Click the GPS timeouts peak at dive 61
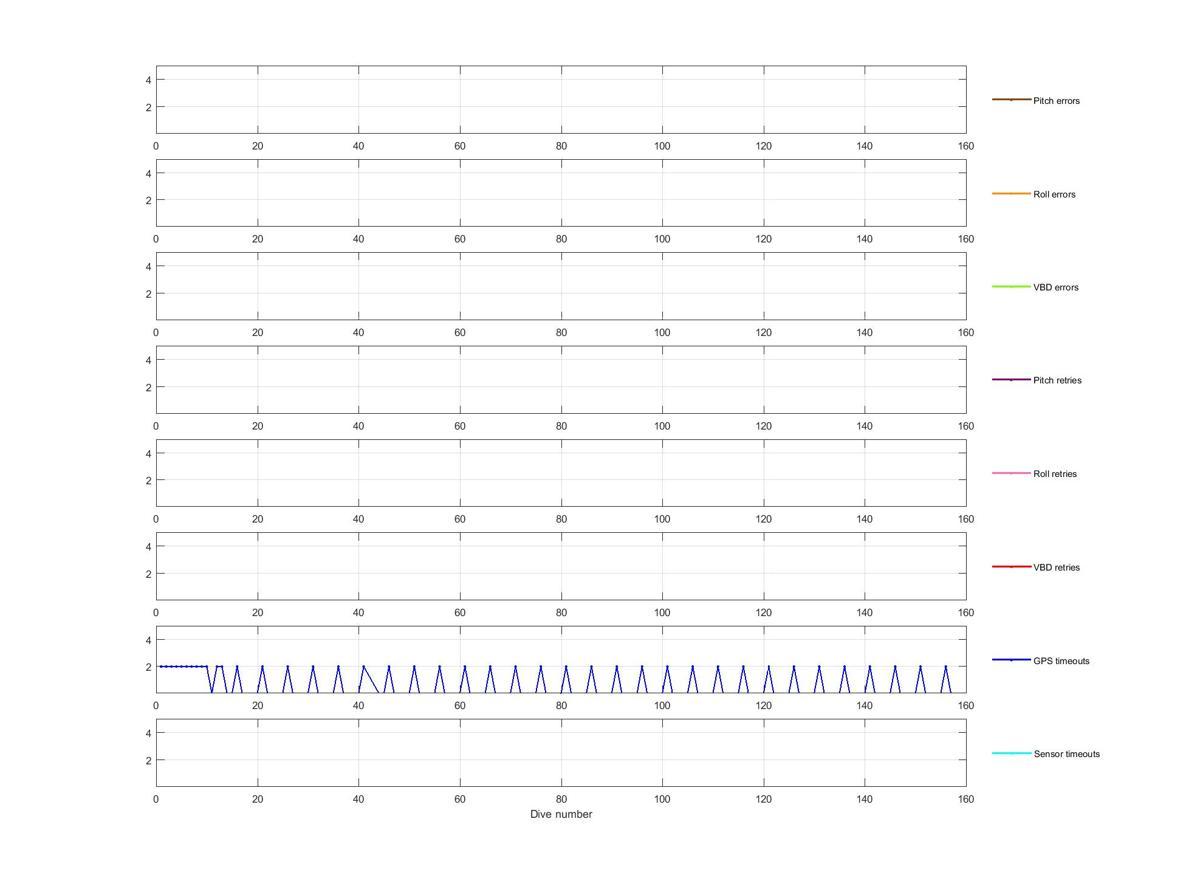This screenshot has height=885, width=1200. pos(465,667)
